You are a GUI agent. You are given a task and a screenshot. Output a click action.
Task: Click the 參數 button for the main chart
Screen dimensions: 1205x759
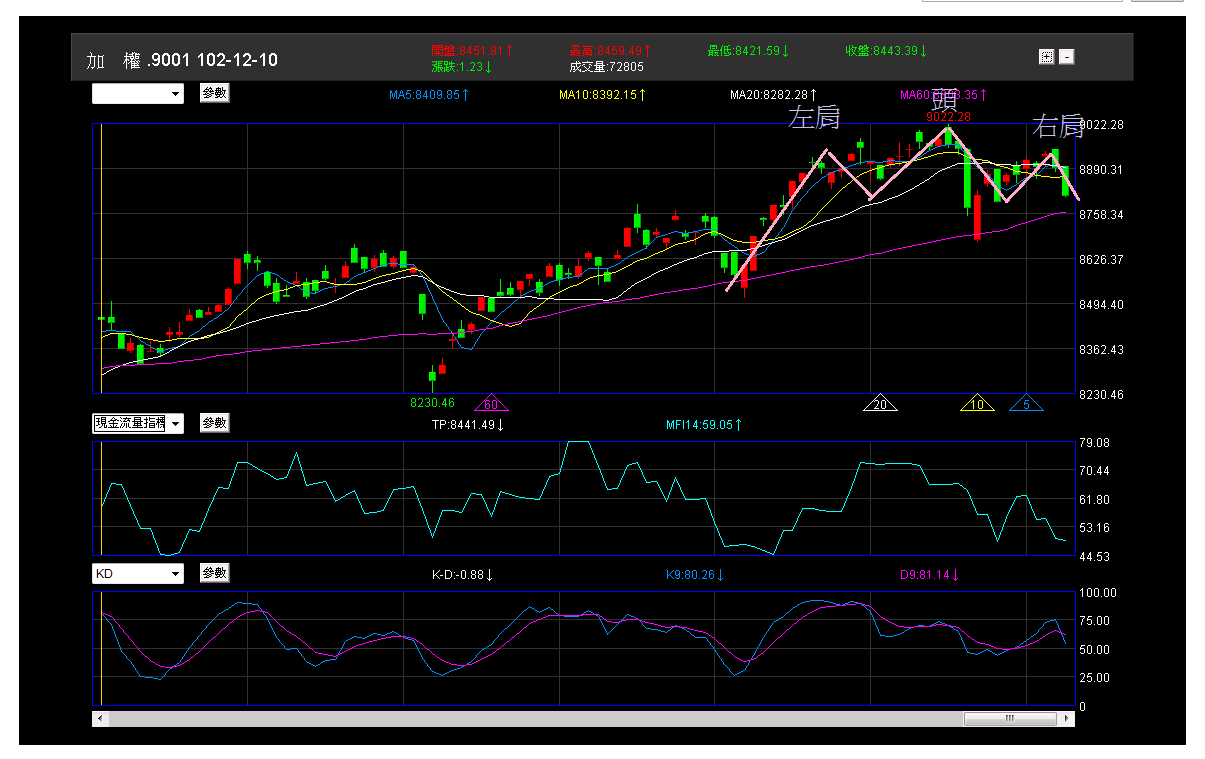(214, 93)
